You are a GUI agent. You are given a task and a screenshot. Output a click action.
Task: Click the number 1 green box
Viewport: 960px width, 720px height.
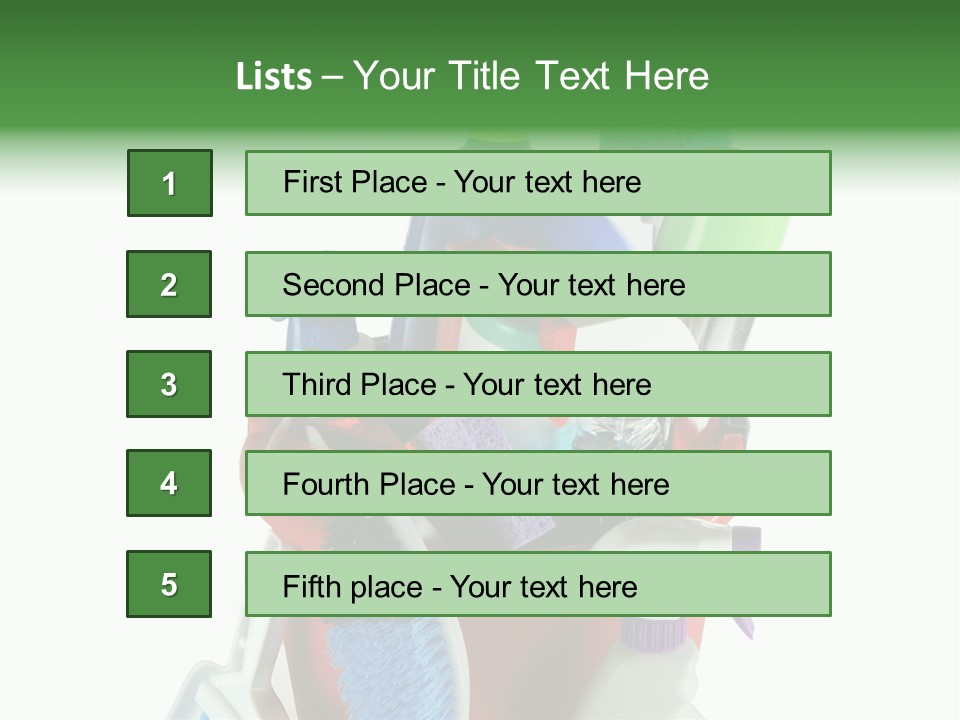pos(169,183)
